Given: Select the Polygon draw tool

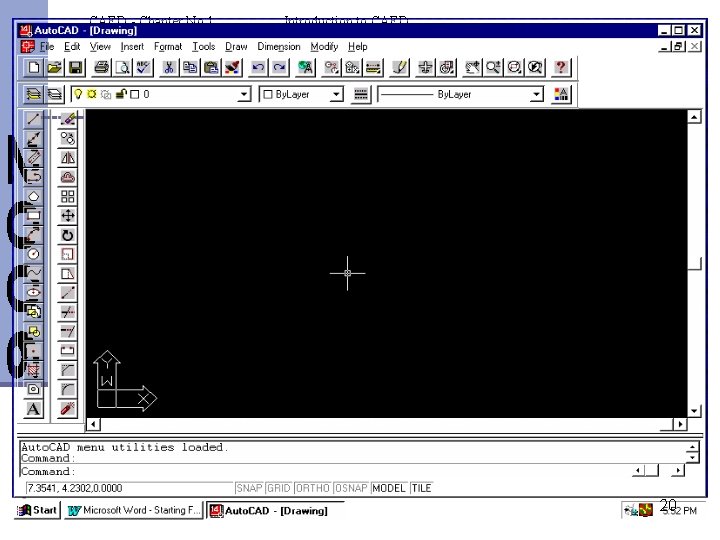Looking at the screenshot, I should [33, 196].
